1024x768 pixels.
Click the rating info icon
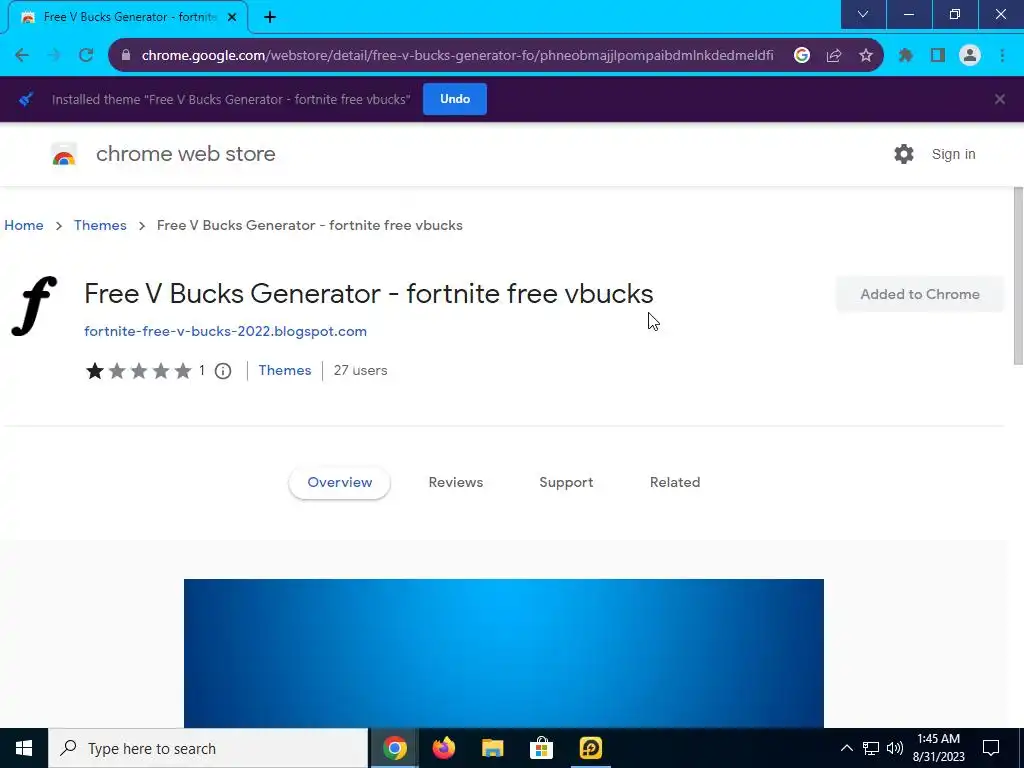click(x=223, y=371)
